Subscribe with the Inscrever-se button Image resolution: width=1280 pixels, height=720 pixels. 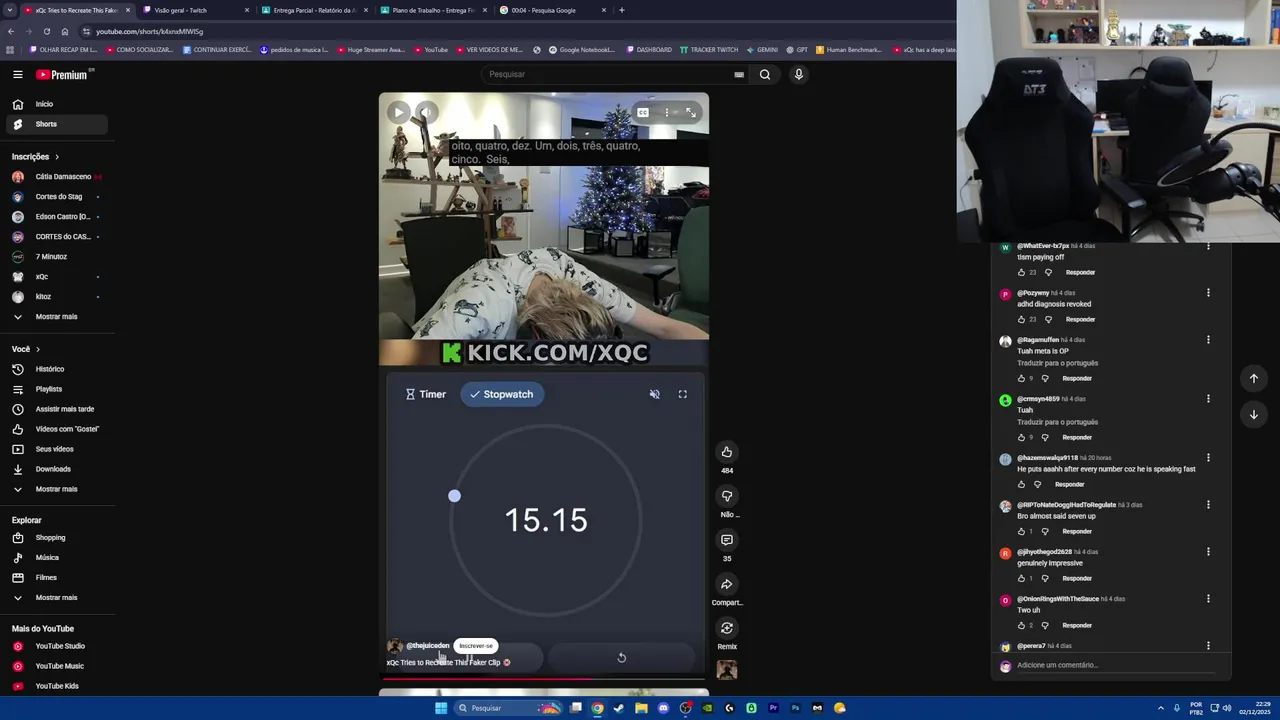tap(476, 646)
